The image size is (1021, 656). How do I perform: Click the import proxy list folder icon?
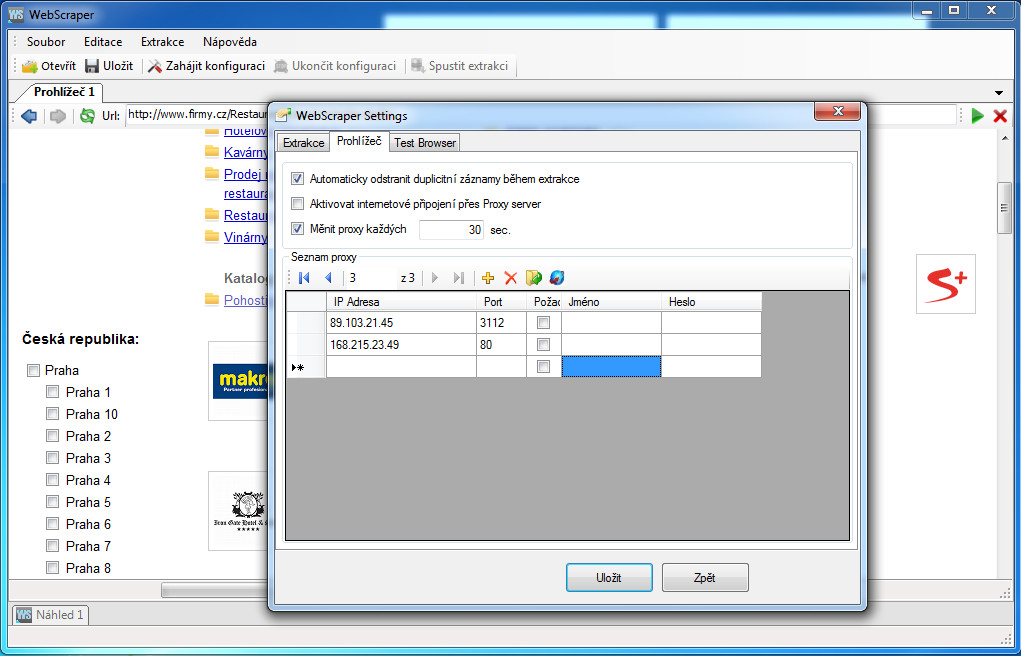tap(534, 278)
